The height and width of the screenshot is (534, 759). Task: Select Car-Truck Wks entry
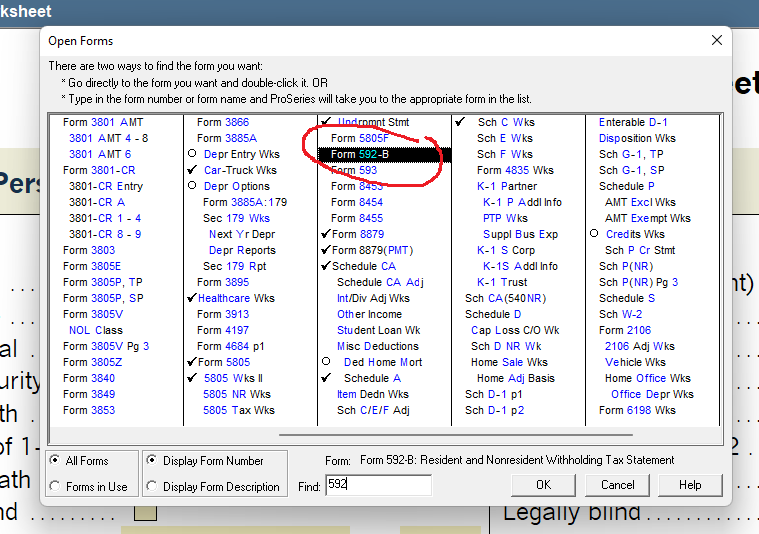point(240,170)
